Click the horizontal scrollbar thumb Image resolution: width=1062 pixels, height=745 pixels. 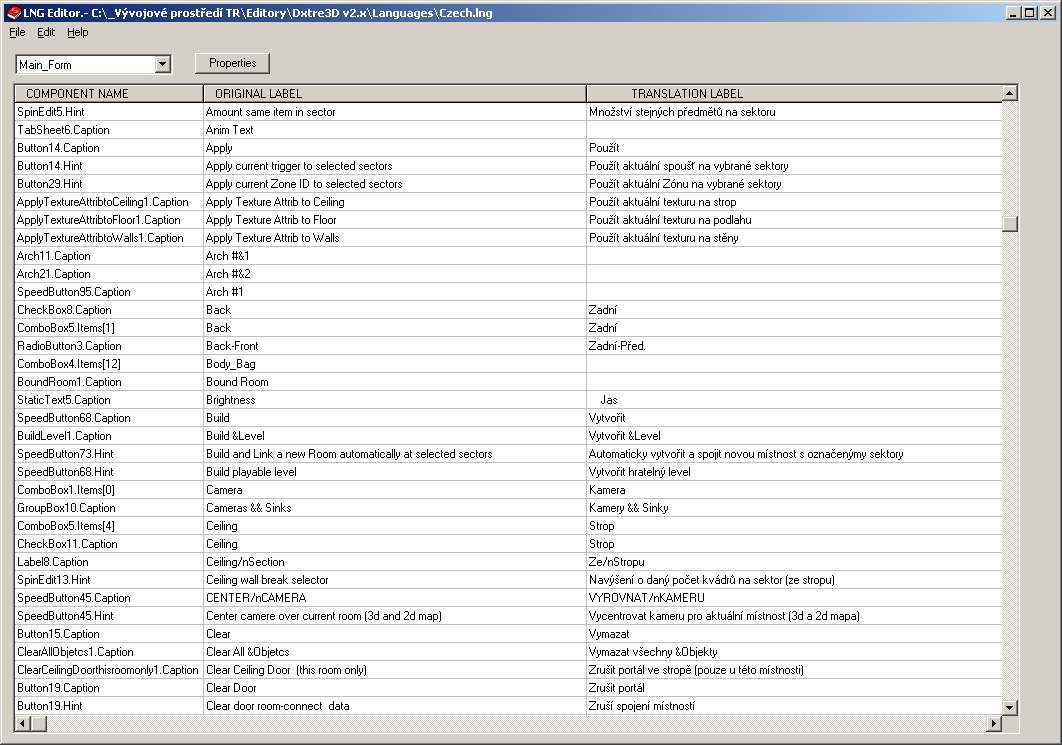[39, 723]
